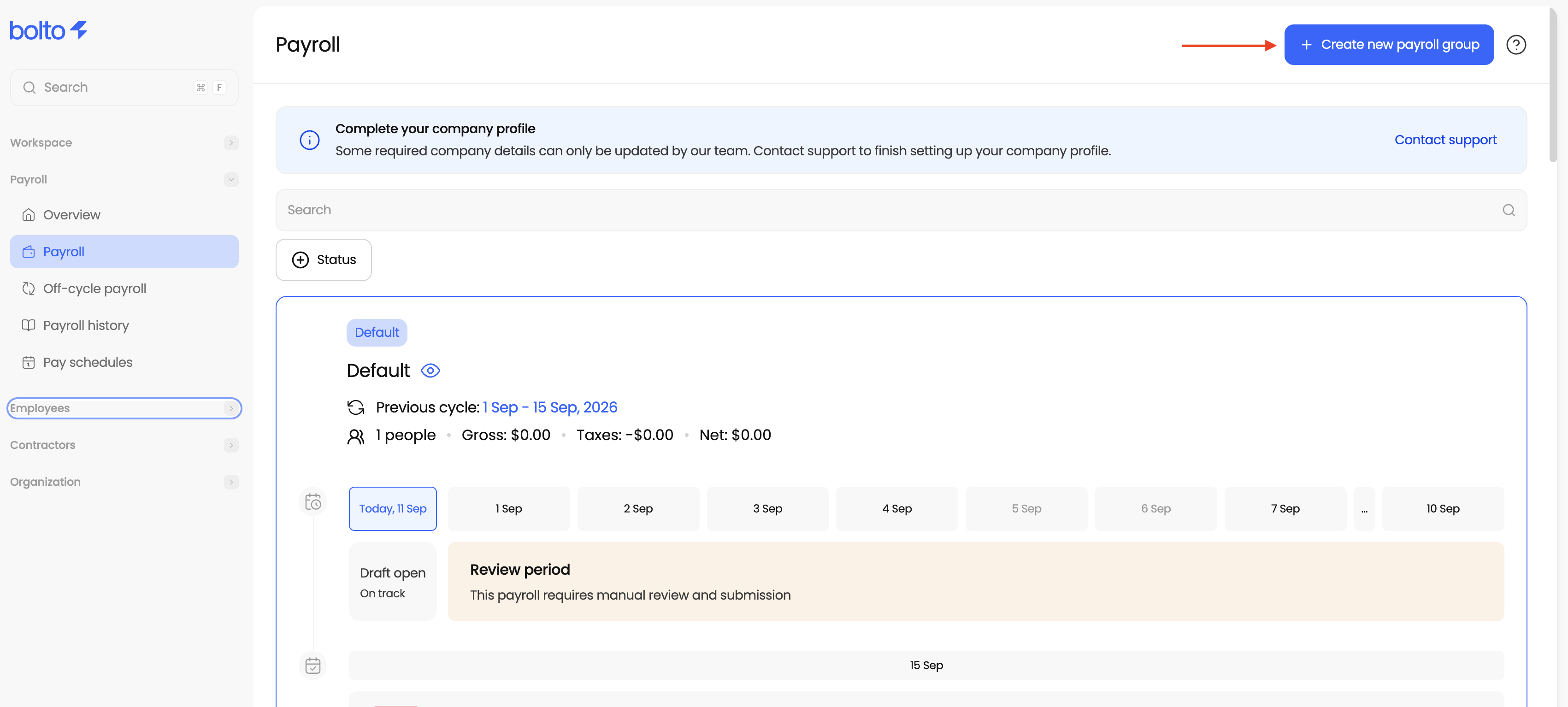The height and width of the screenshot is (707, 1568).
Task: Click the page vertical scrollbar
Action: pos(1553,85)
